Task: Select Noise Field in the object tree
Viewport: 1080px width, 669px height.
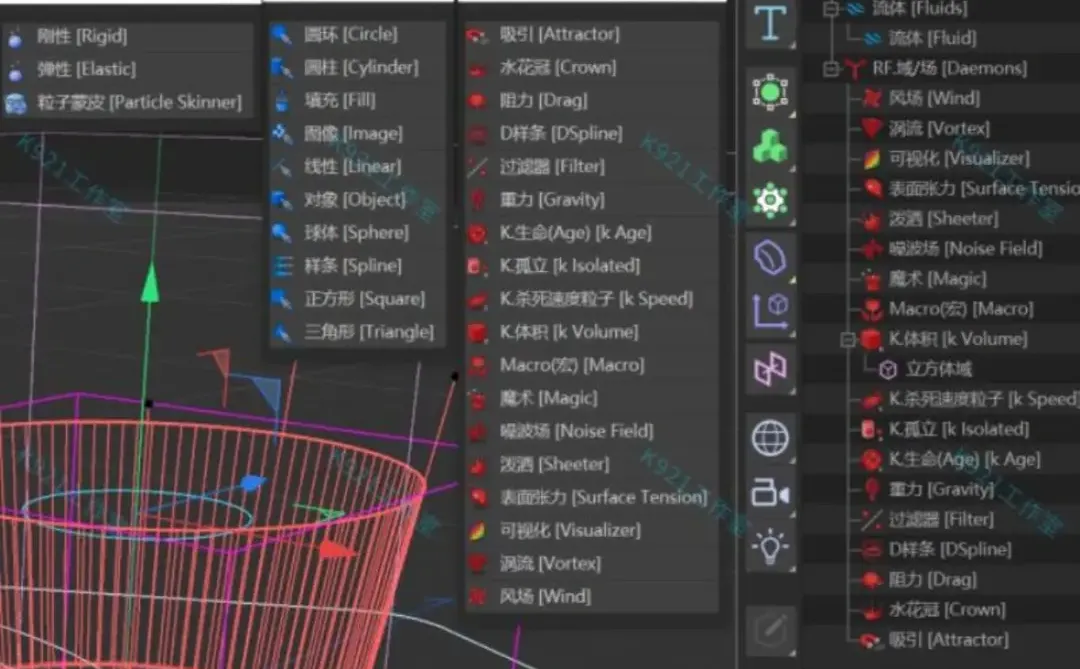Action: tap(964, 249)
